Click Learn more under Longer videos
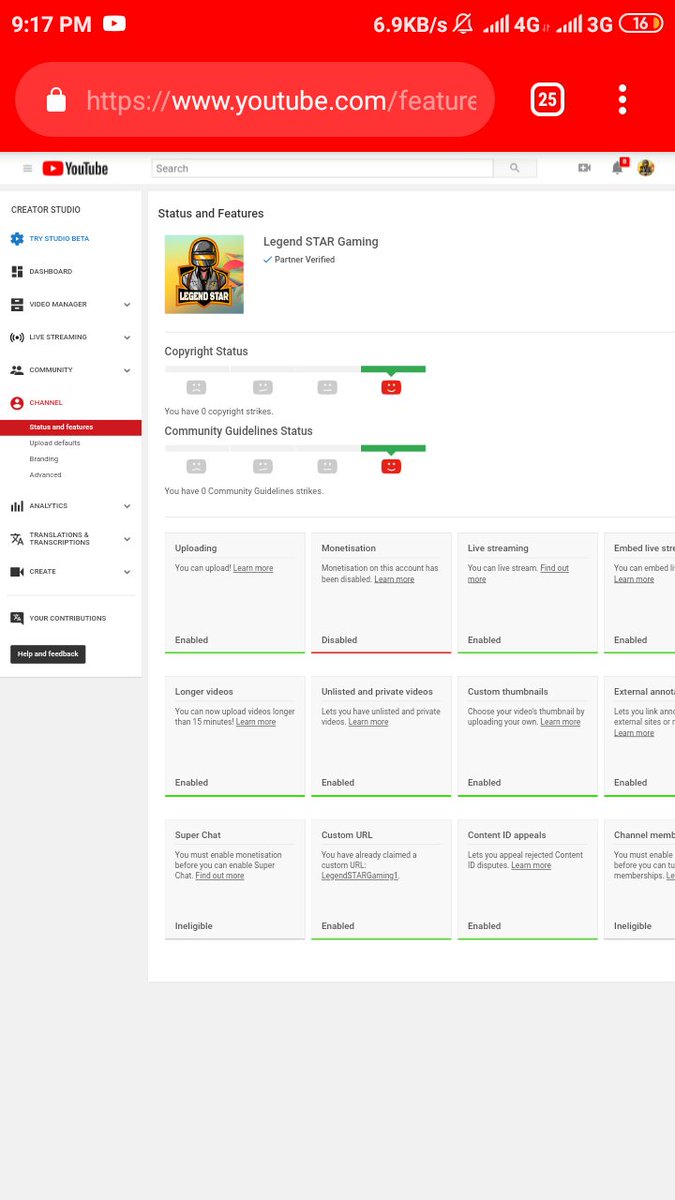675x1200 pixels. click(256, 722)
